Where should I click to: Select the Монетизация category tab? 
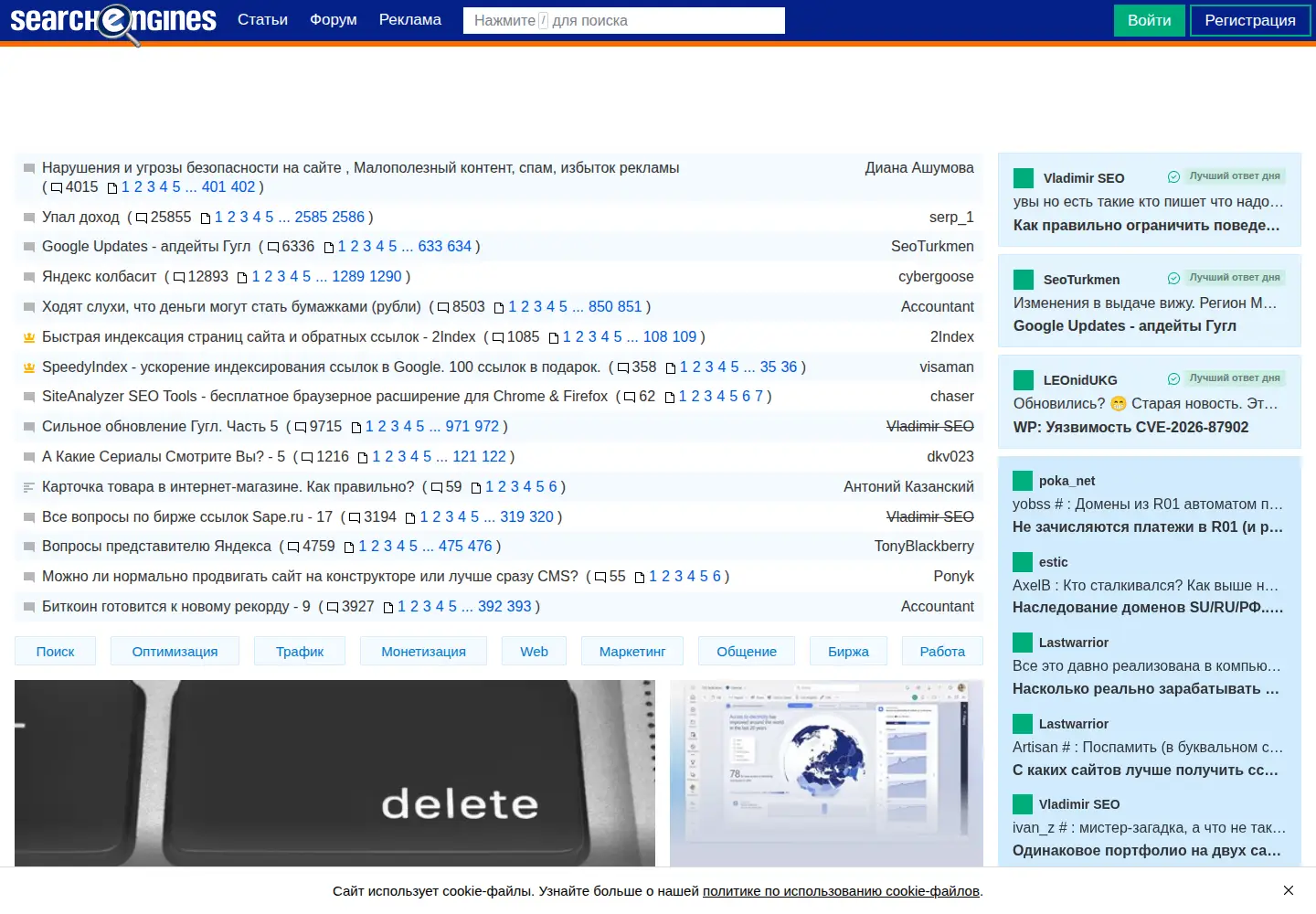coord(423,652)
